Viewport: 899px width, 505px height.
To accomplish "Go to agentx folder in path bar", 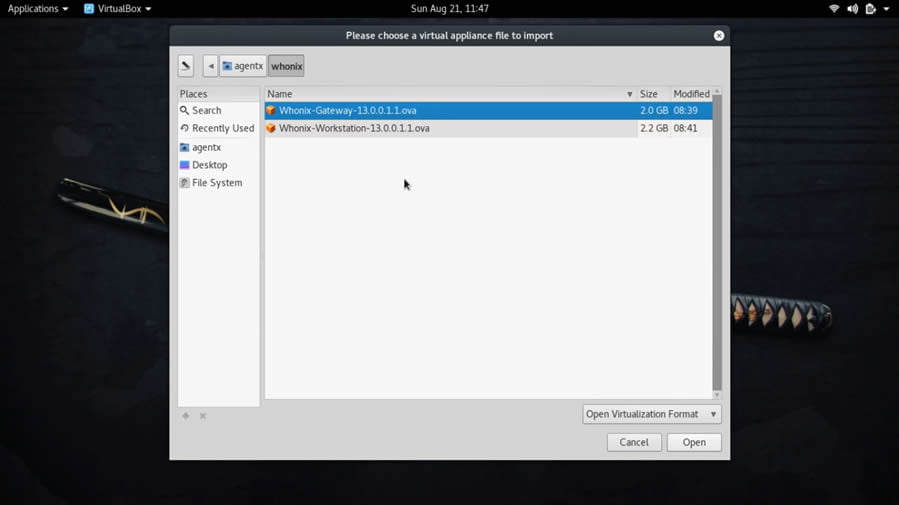I will [243, 66].
